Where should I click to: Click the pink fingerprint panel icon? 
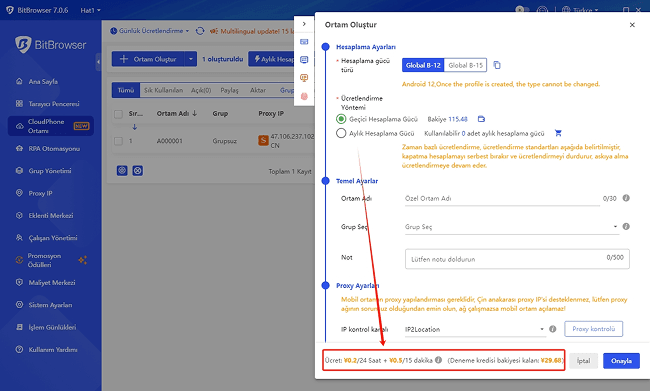pos(304,96)
